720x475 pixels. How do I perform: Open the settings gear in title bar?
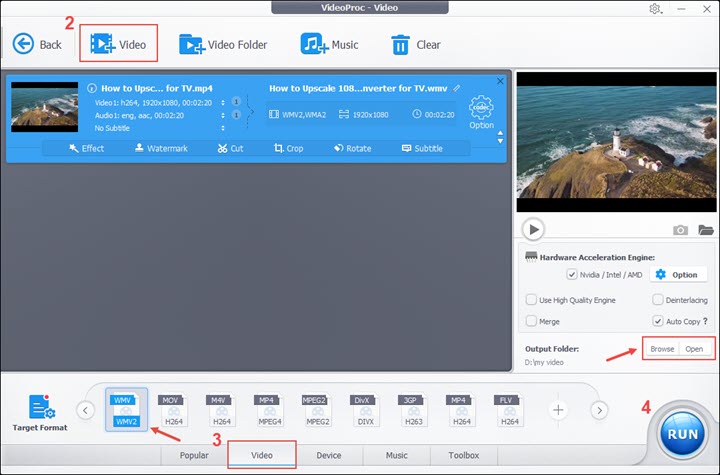654,9
